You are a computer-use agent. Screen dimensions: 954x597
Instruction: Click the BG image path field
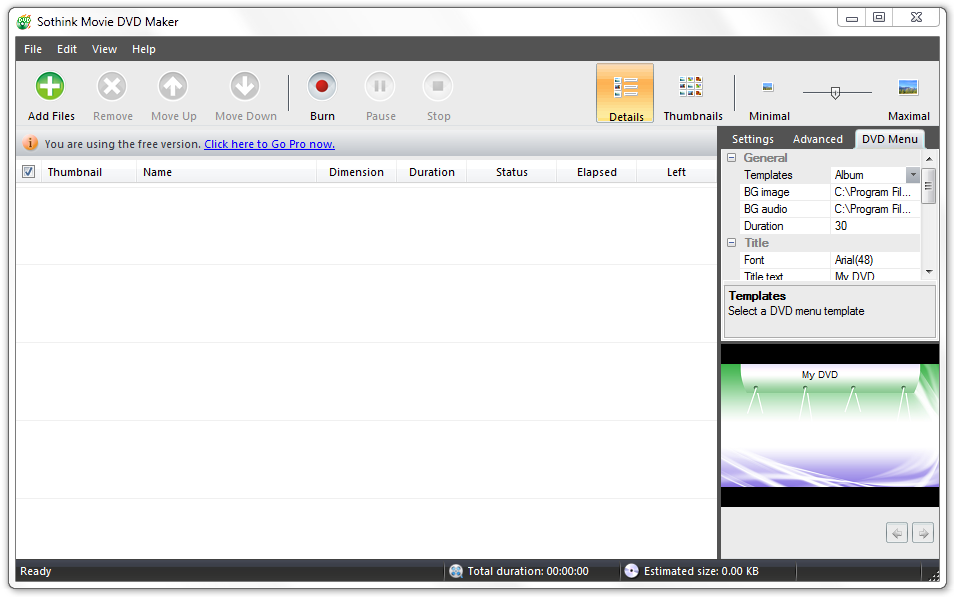tap(874, 192)
